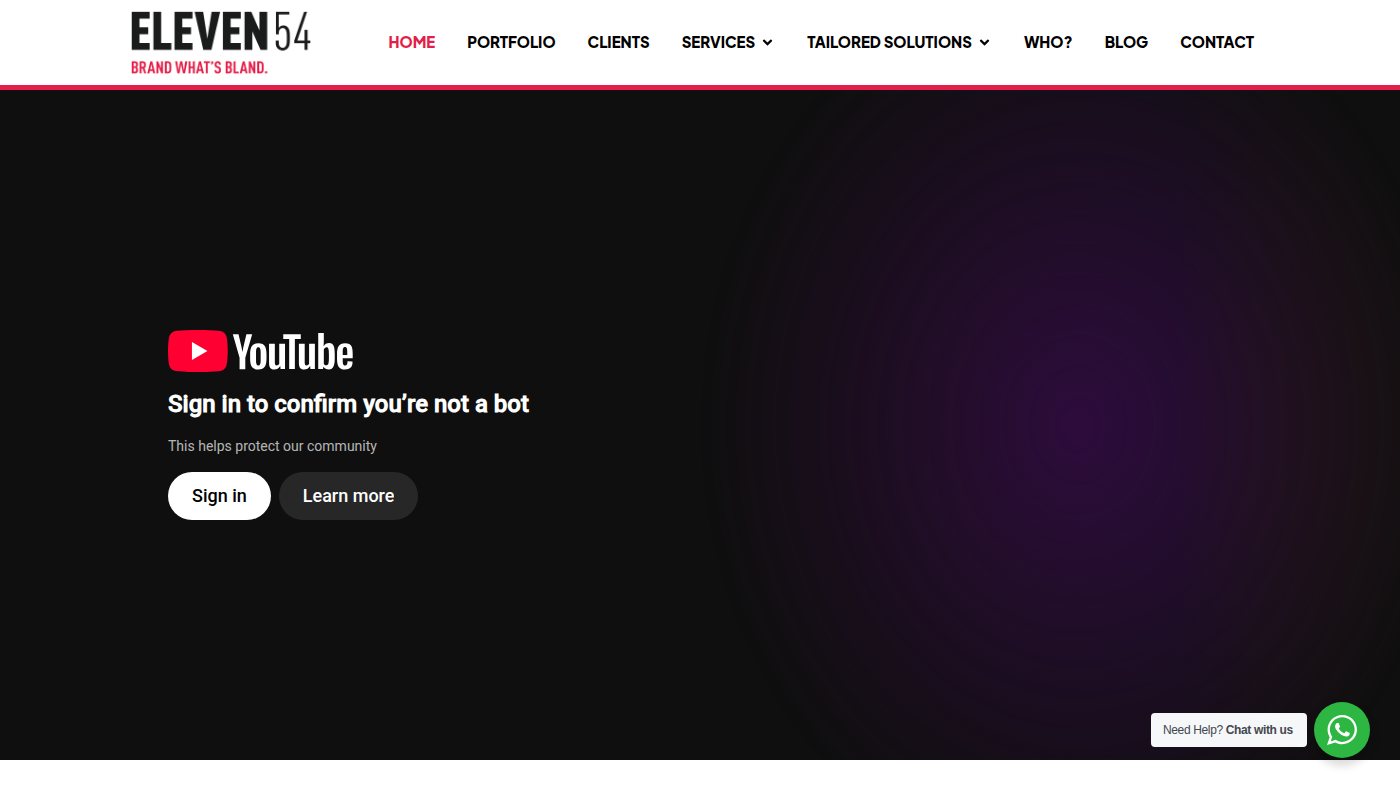1400x788 pixels.
Task: Expand the Tailored Solutions chevron
Action: pos(984,42)
